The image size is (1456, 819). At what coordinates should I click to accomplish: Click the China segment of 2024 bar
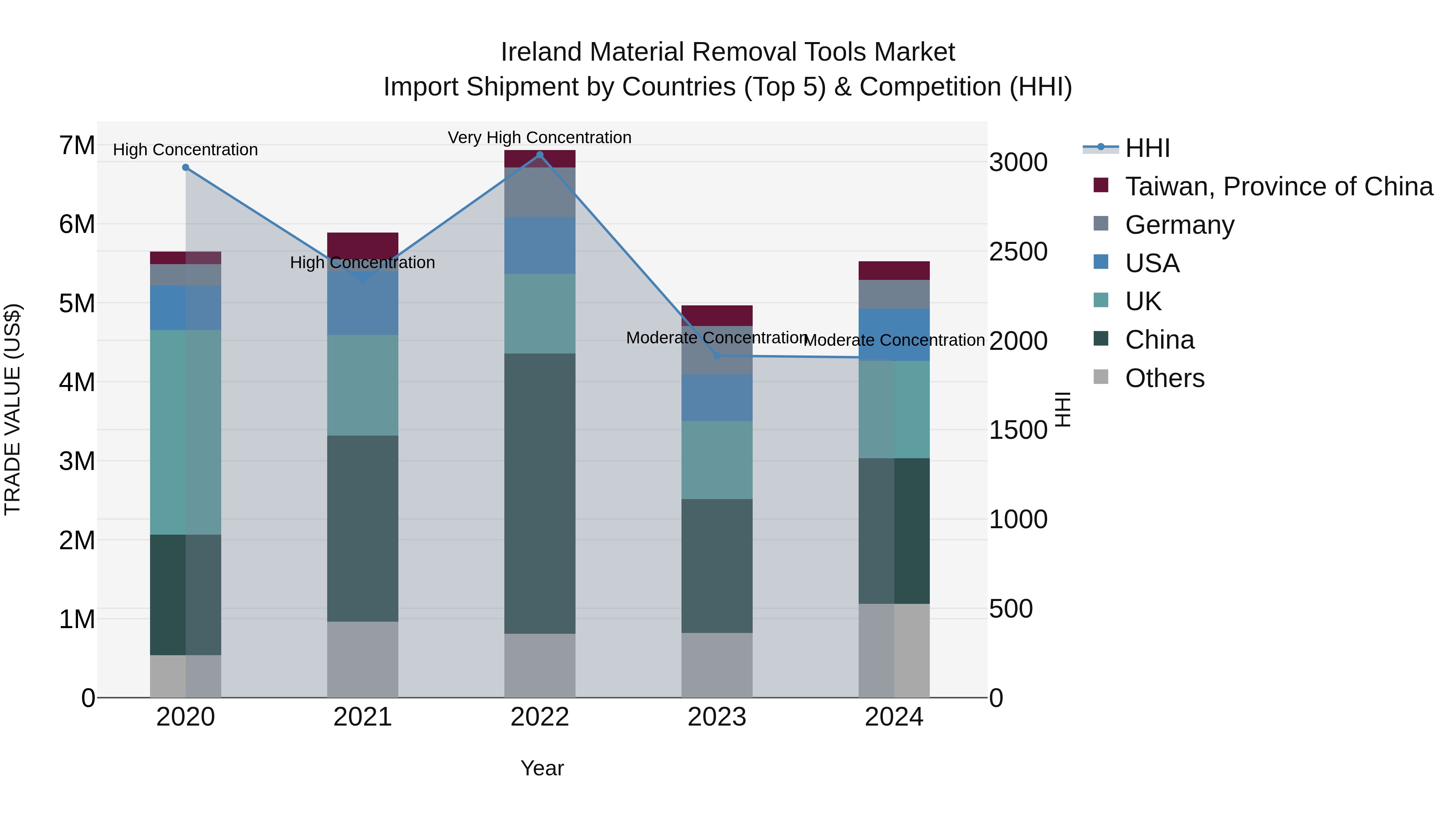(x=894, y=531)
